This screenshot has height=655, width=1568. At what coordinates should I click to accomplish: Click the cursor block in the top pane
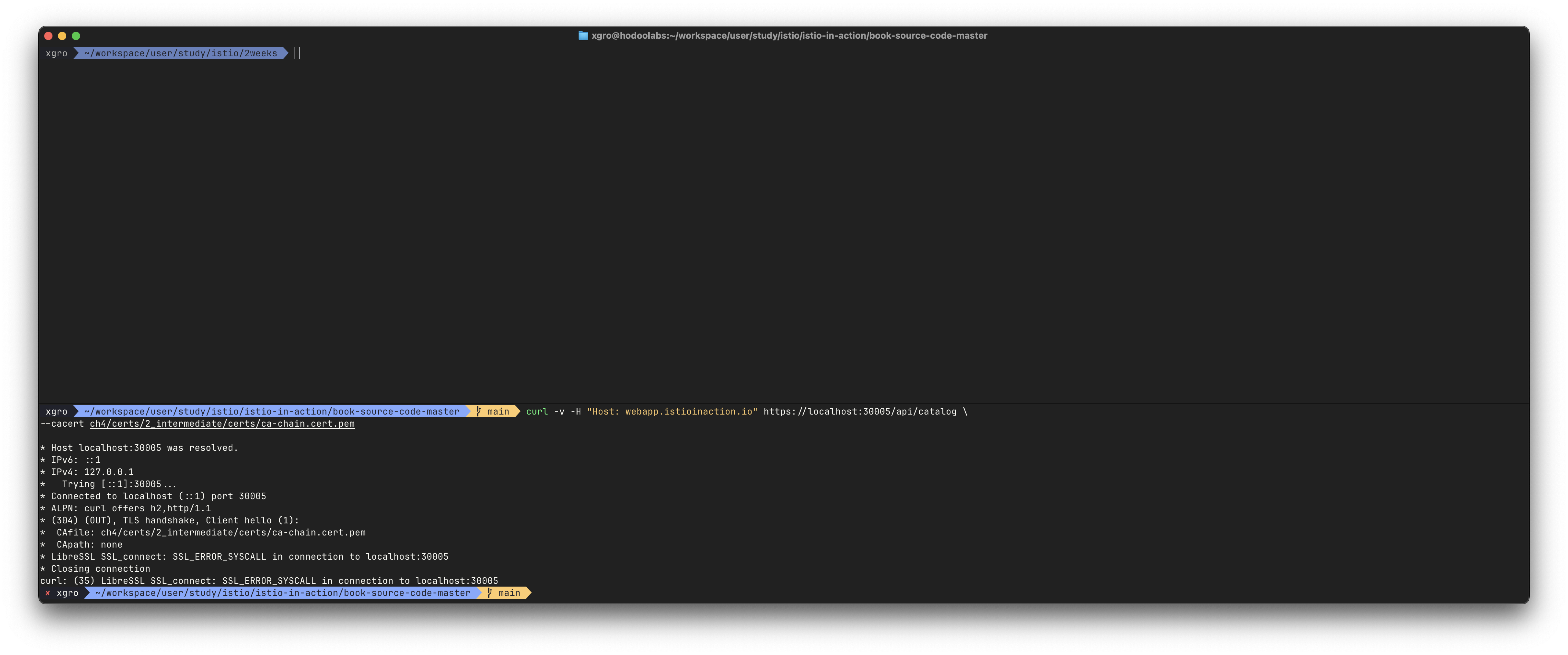pyautogui.click(x=297, y=53)
